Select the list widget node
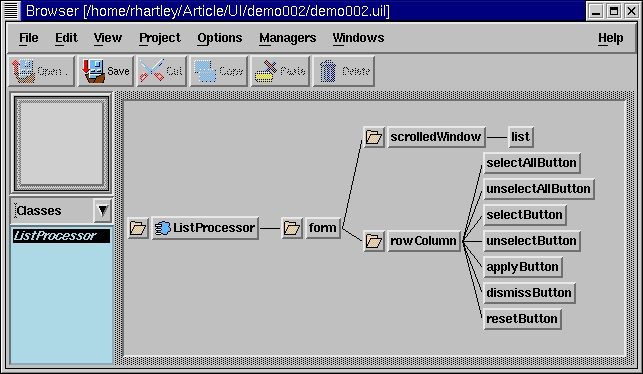Viewport: 643px width, 374px height. tap(520, 137)
